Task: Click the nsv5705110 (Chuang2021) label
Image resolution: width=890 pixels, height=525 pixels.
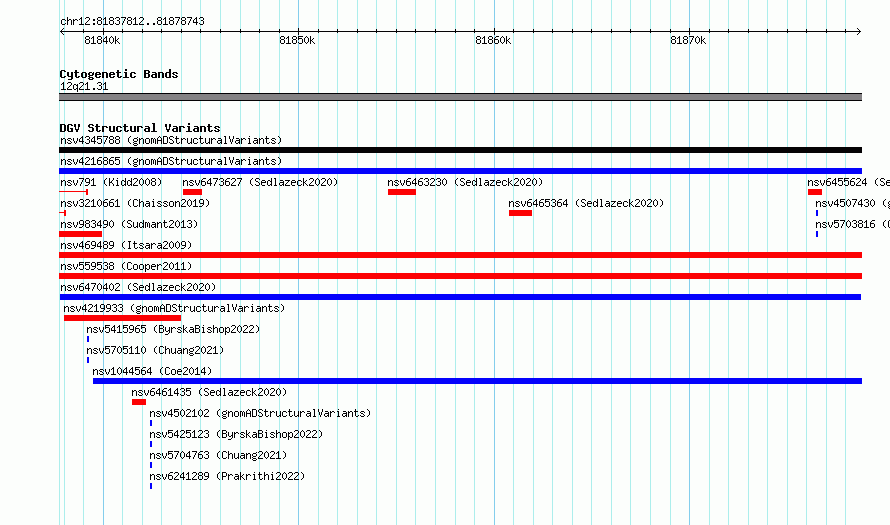Action: 155,350
